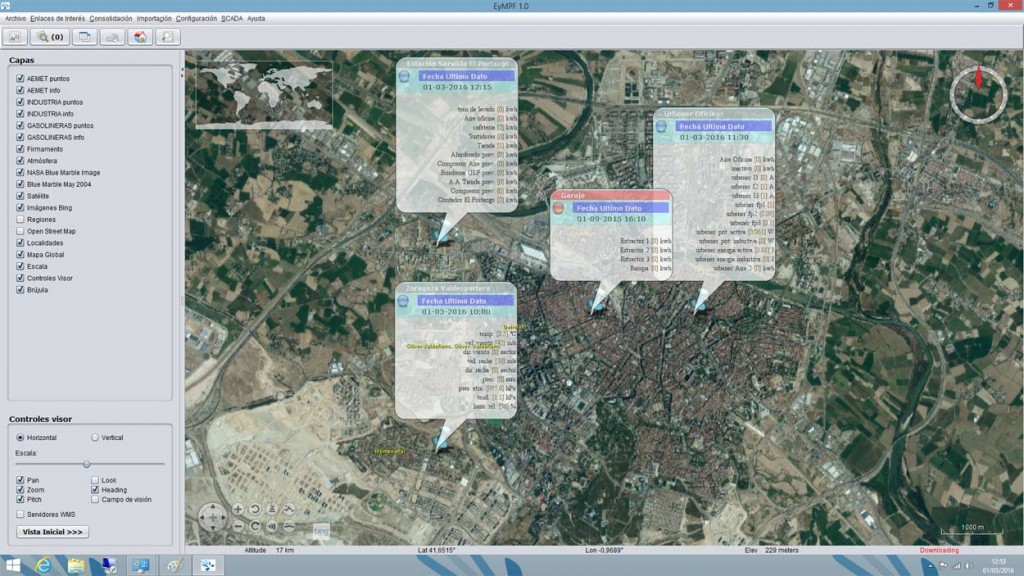Open File Explorer from the taskbar
The width and height of the screenshot is (1024, 576).
click(76, 566)
